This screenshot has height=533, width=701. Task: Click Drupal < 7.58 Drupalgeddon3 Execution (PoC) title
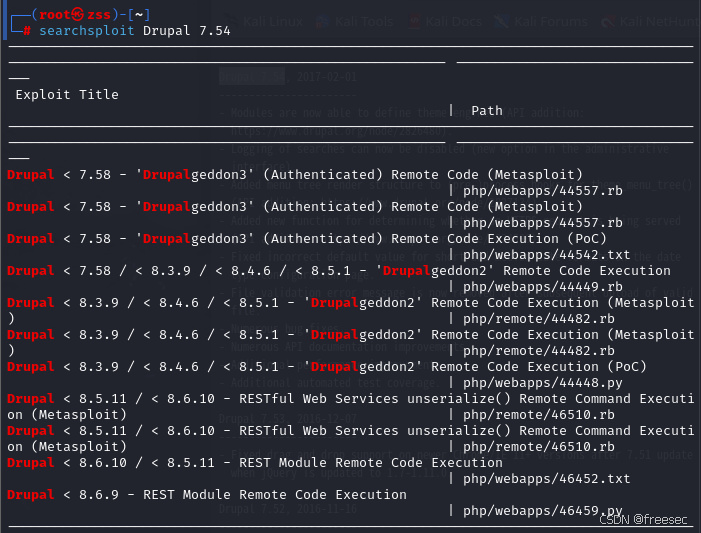(x=307, y=239)
